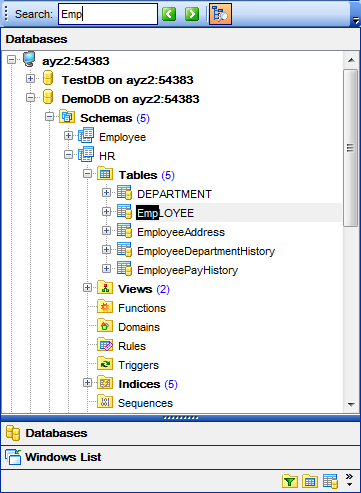361x493 pixels.
Task: Click the EmpLOYEE table icon
Action: (x=125, y=212)
